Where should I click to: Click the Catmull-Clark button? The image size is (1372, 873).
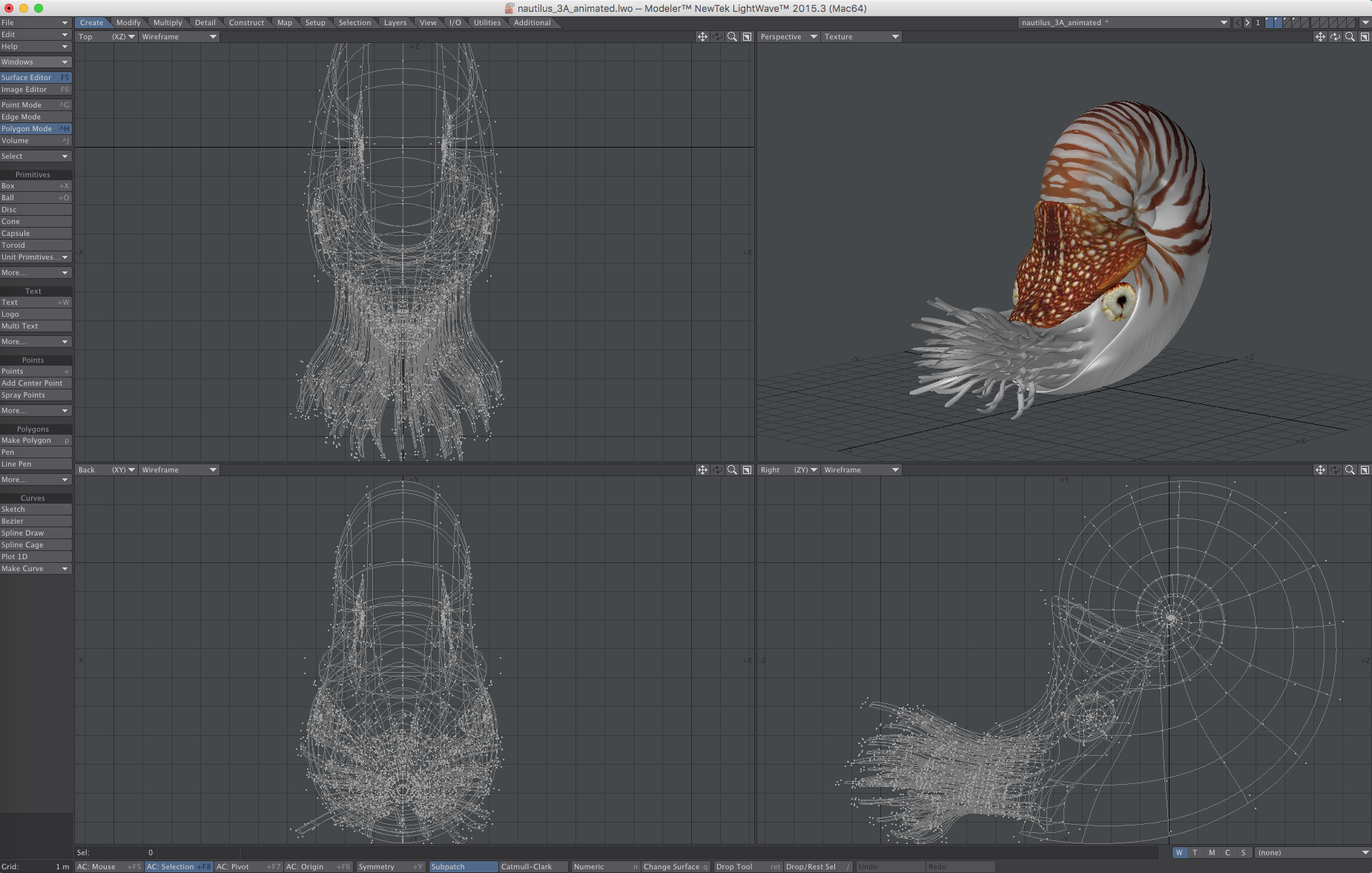pos(534,866)
